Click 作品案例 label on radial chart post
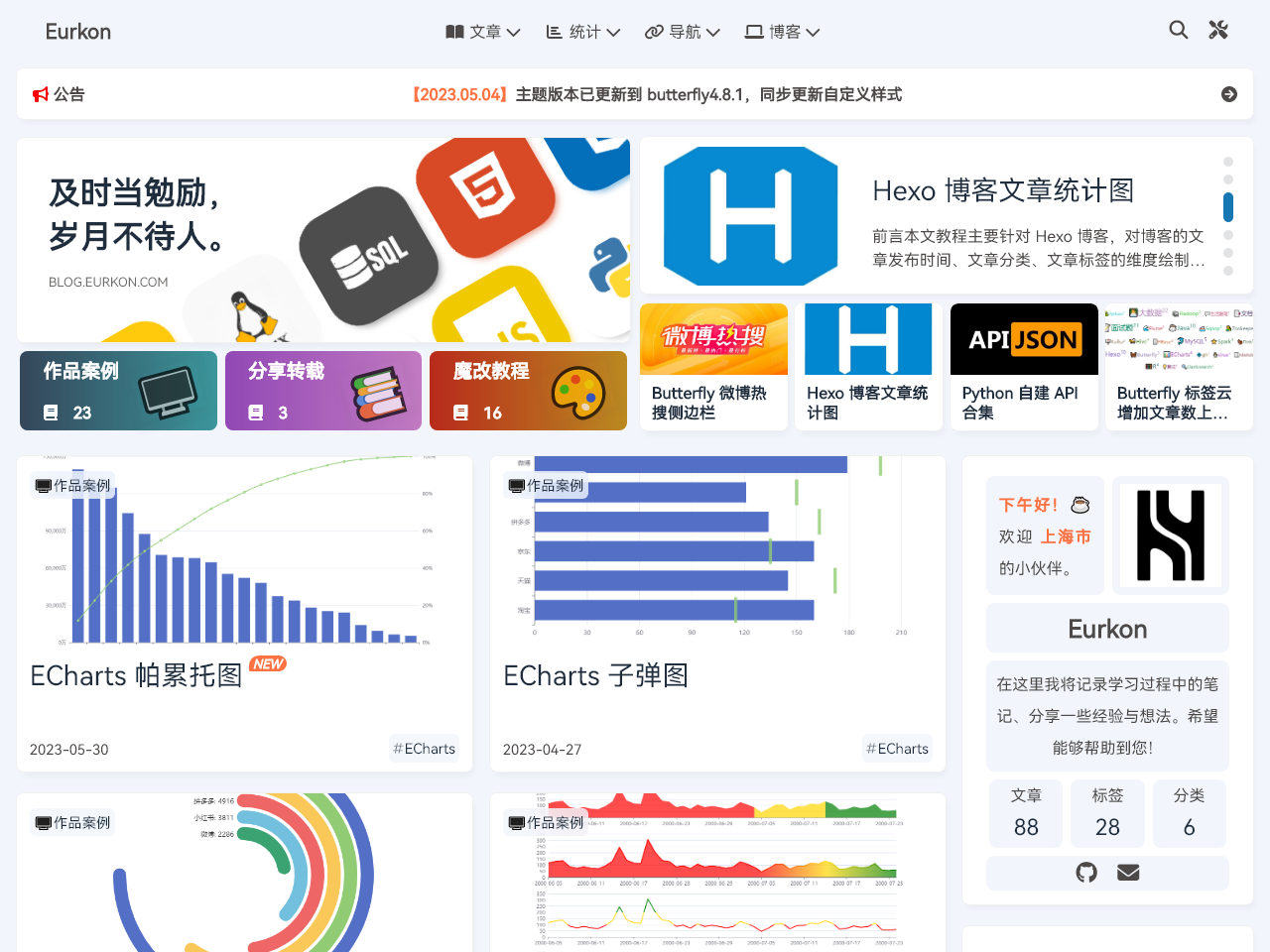The height and width of the screenshot is (952, 1270). 73,822
